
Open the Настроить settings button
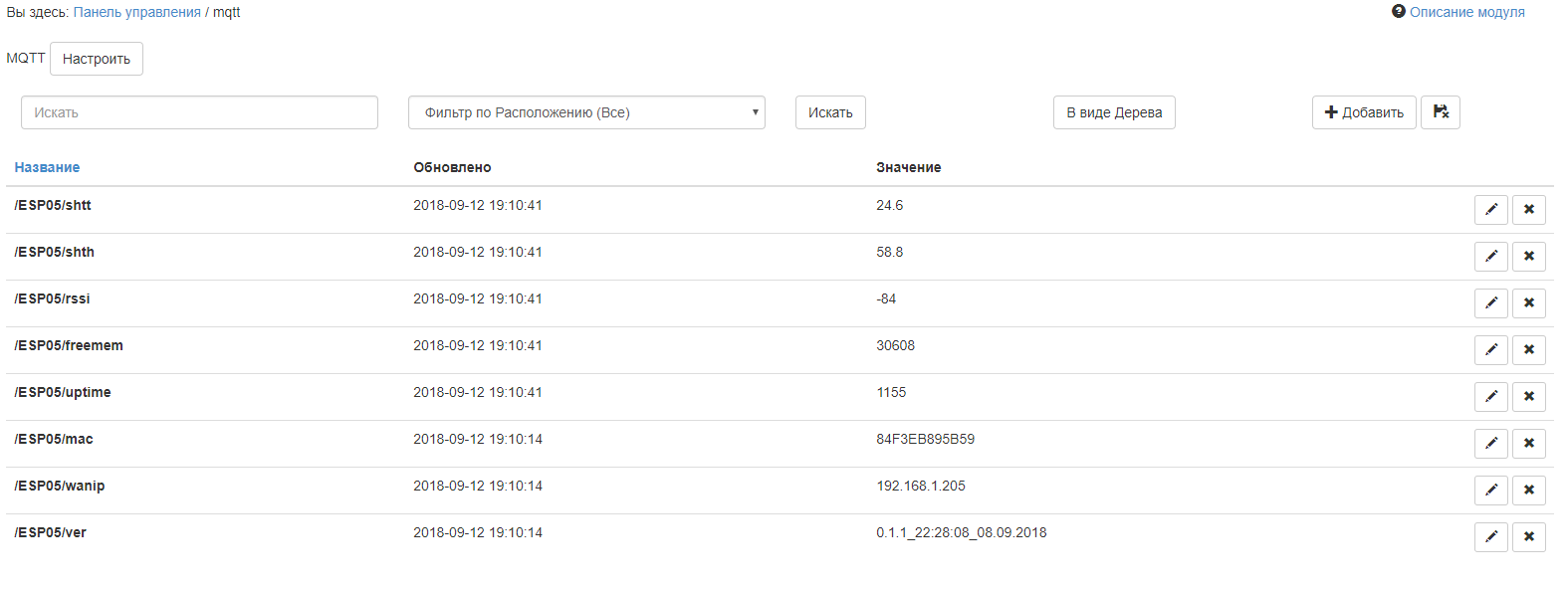coord(97,59)
